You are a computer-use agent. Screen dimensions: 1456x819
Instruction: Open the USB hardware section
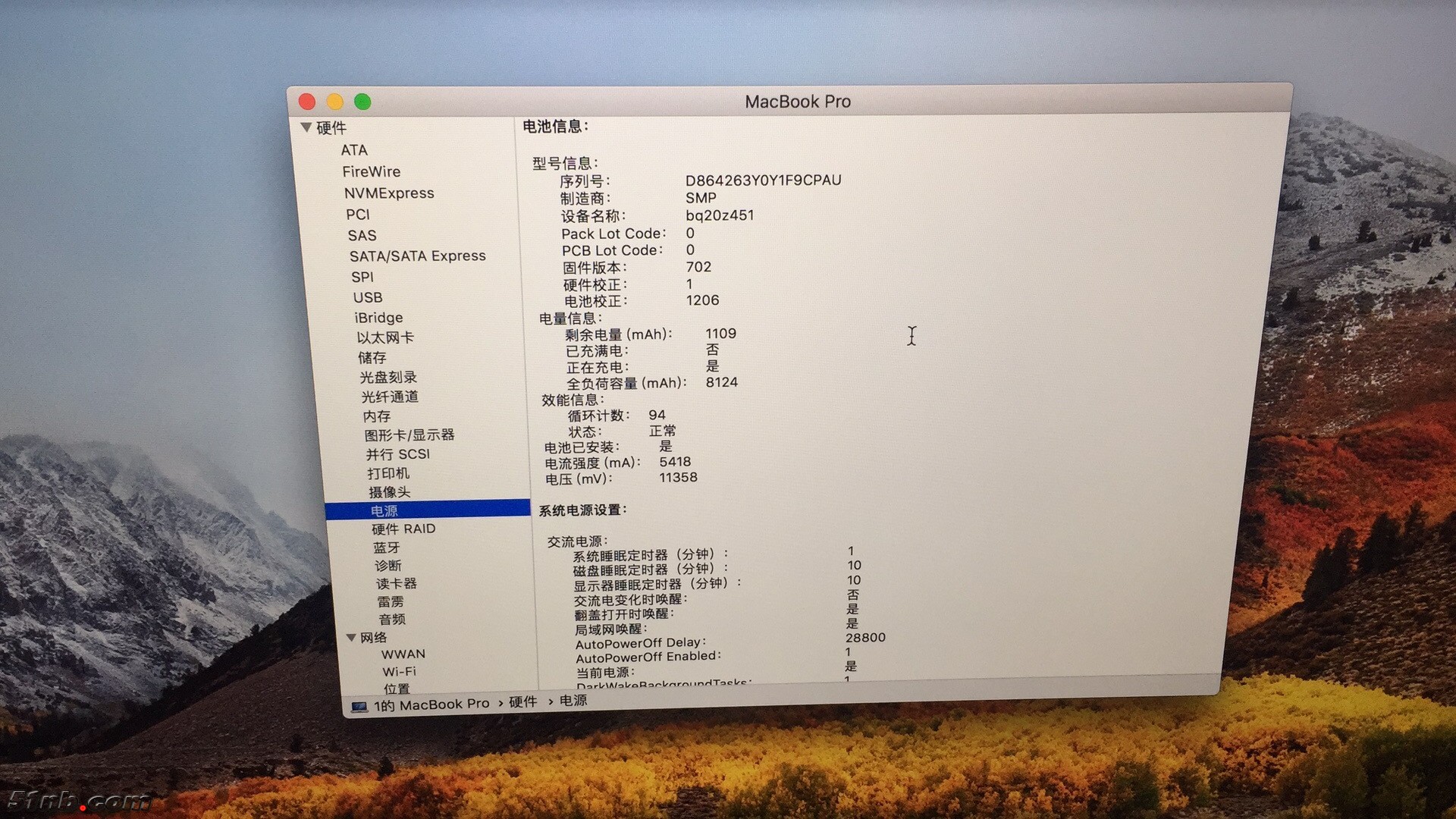368,298
